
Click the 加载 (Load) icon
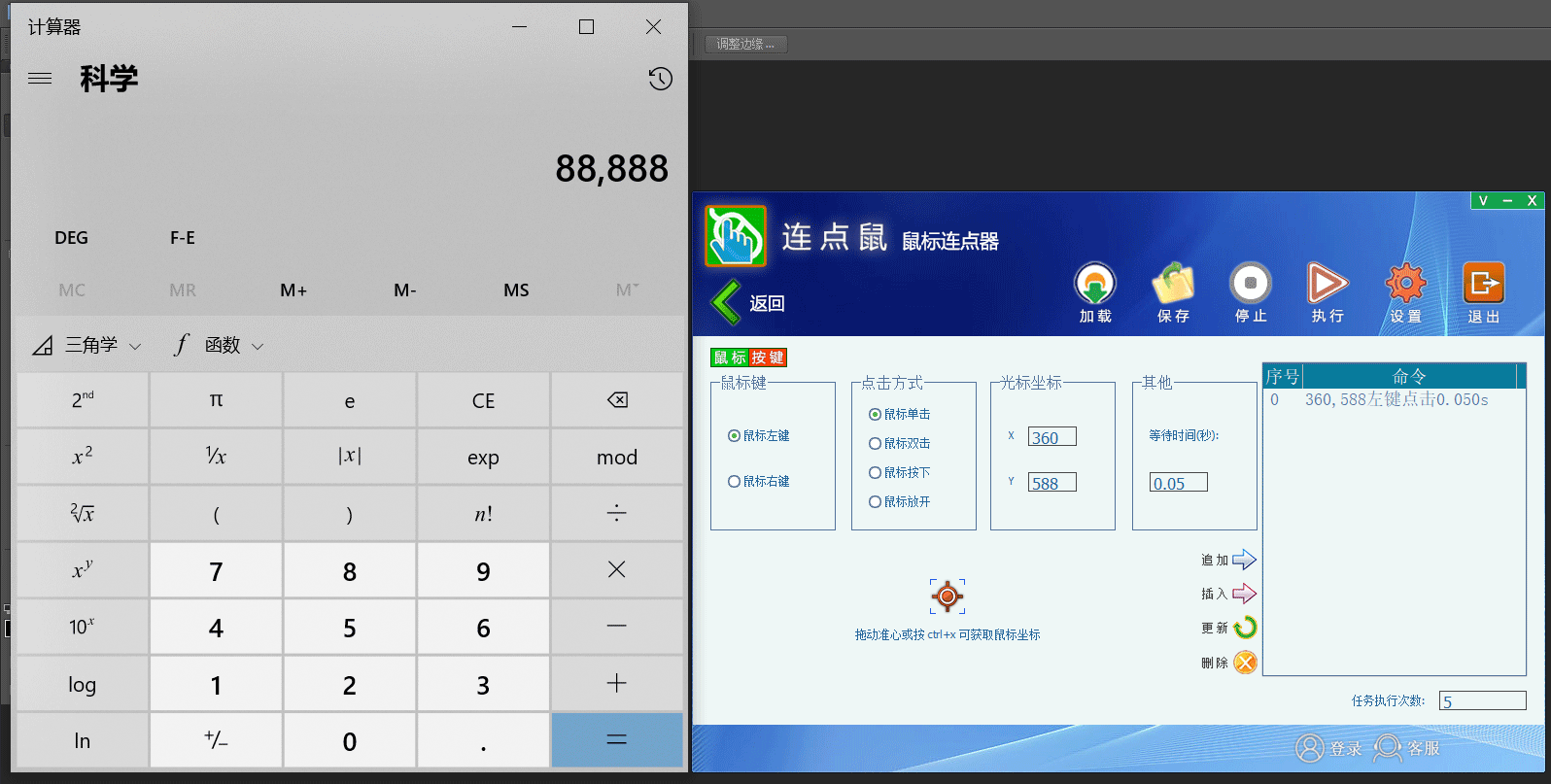[x=1095, y=284]
